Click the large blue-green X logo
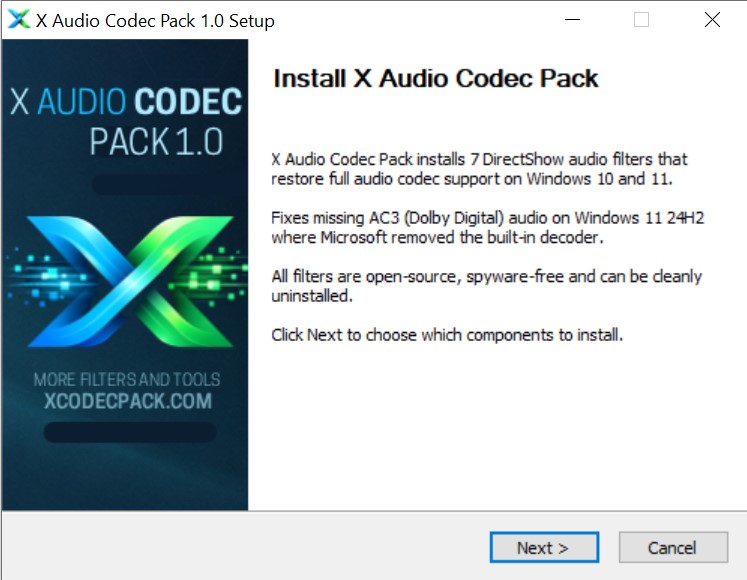Viewport: 747px width, 580px height. click(131, 282)
